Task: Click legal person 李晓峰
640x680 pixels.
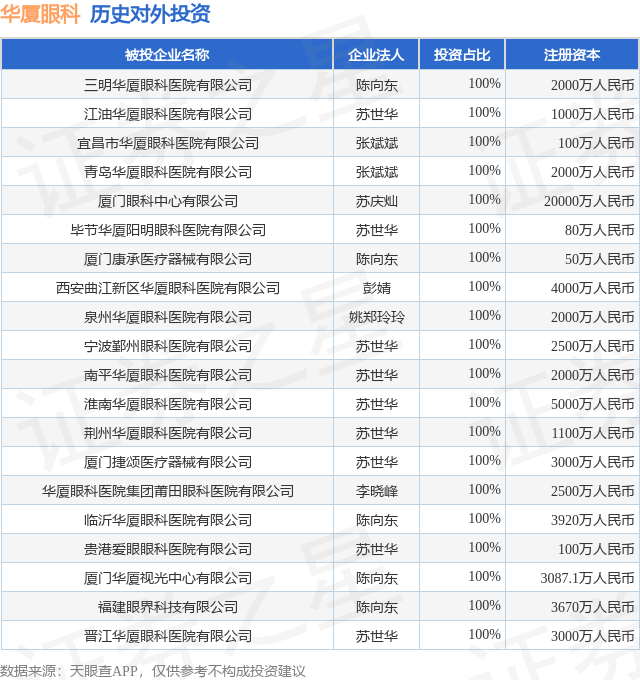Action: [376, 491]
